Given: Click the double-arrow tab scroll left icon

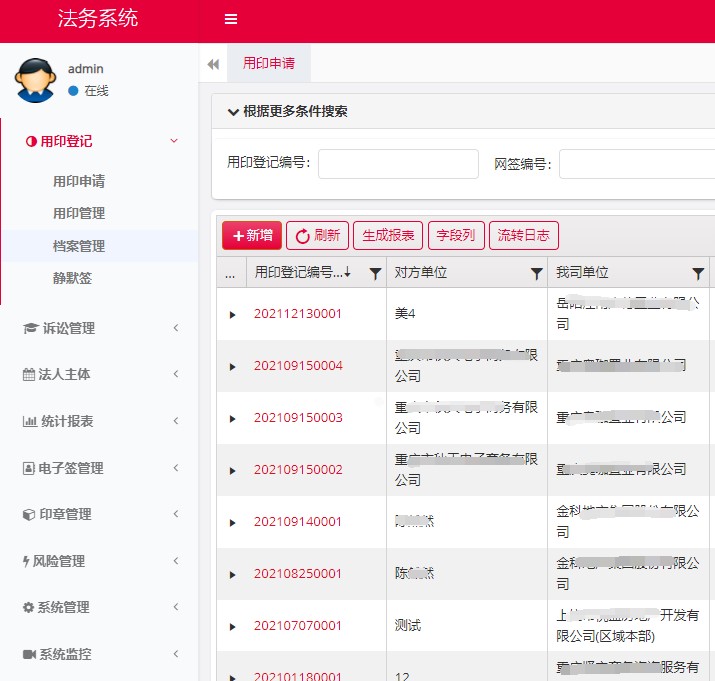Looking at the screenshot, I should pos(213,64).
